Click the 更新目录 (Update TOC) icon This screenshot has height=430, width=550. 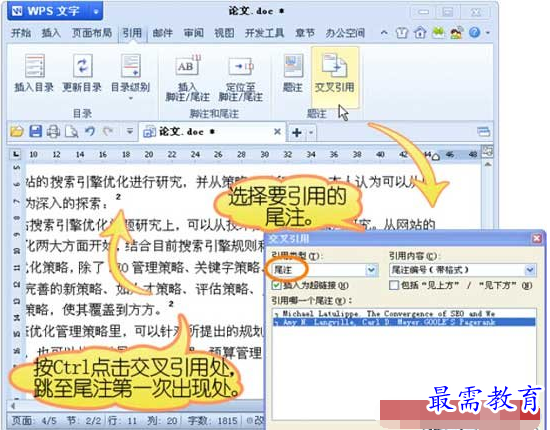click(x=82, y=66)
